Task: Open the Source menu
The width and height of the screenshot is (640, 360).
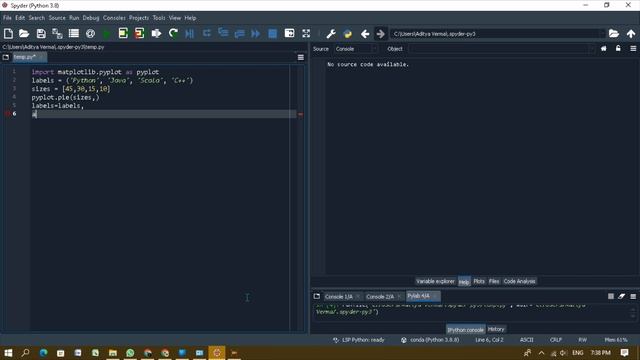Action: [57, 18]
